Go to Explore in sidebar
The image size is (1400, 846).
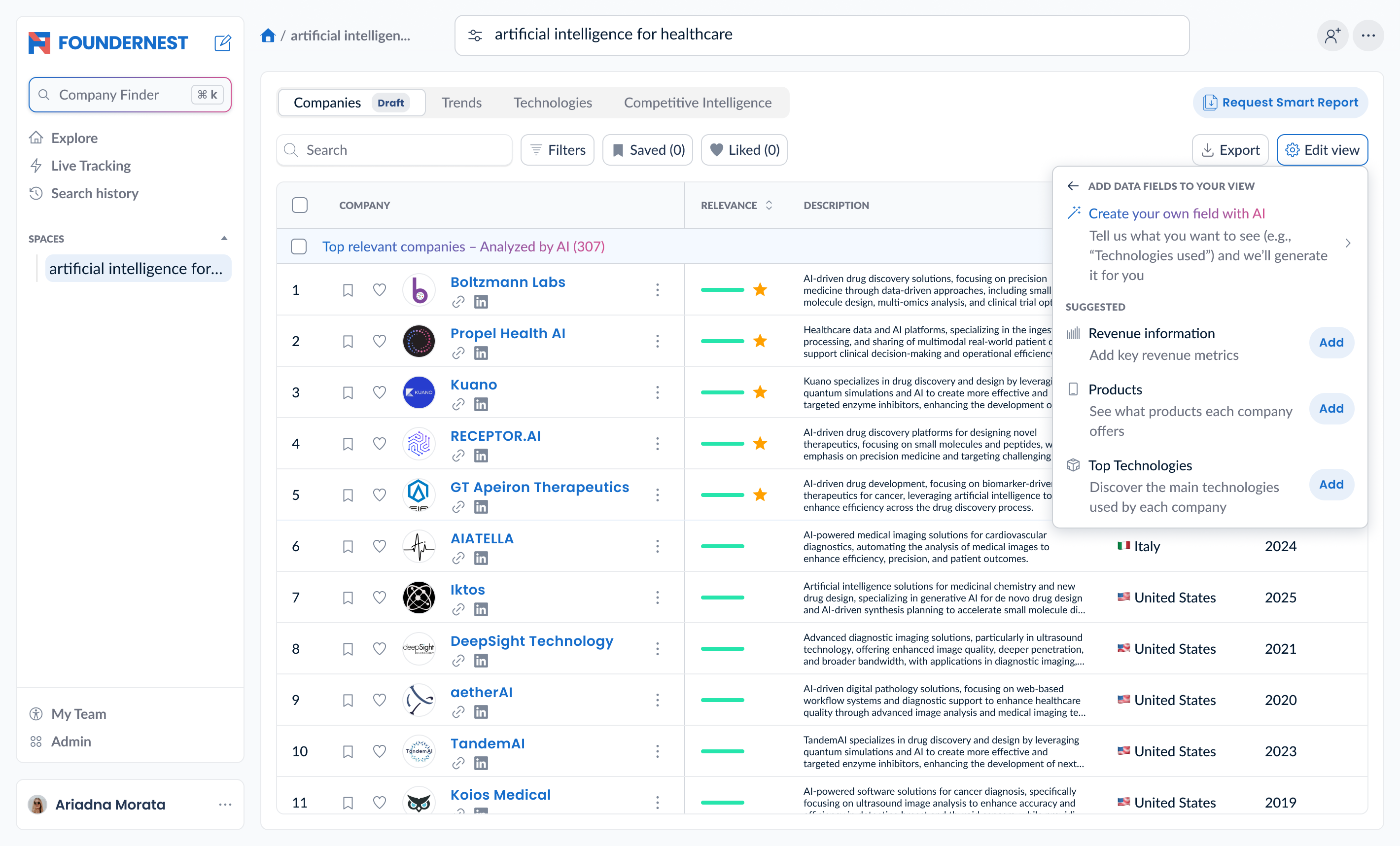click(x=74, y=138)
